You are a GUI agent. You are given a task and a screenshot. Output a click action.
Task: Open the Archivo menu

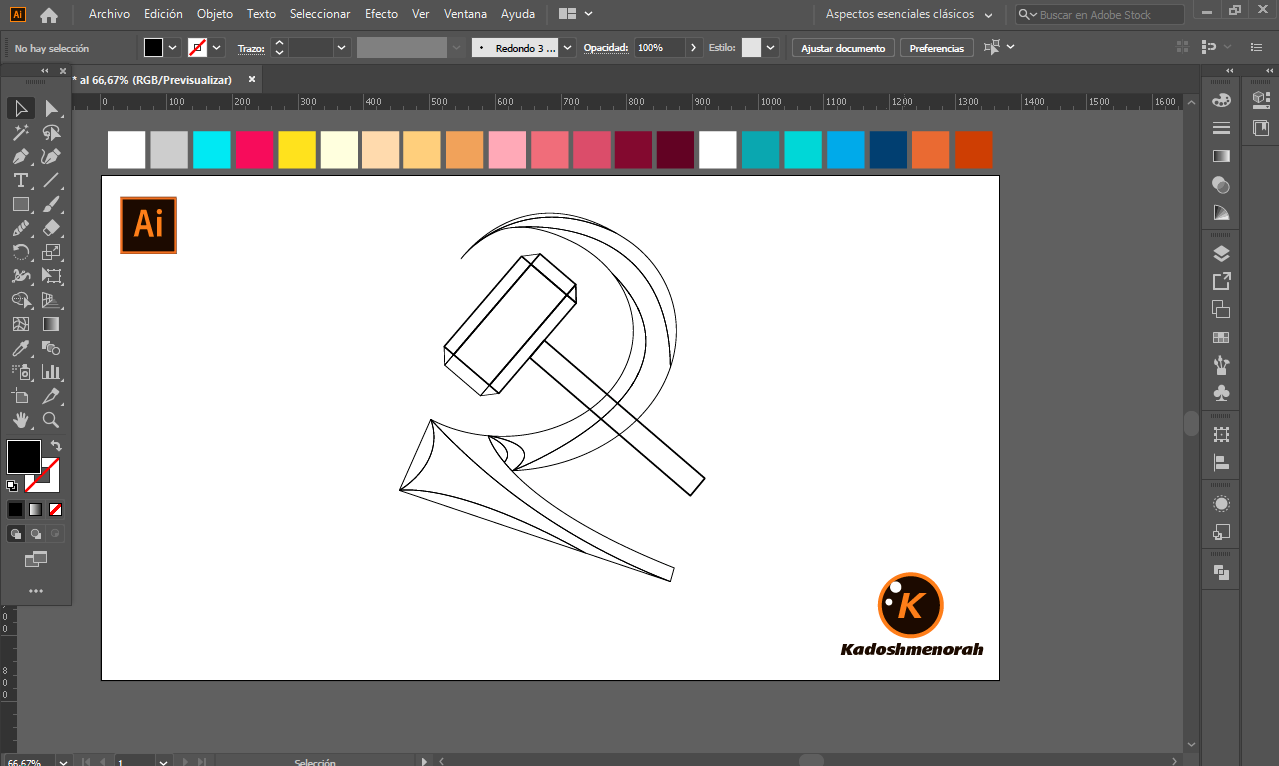tap(109, 14)
